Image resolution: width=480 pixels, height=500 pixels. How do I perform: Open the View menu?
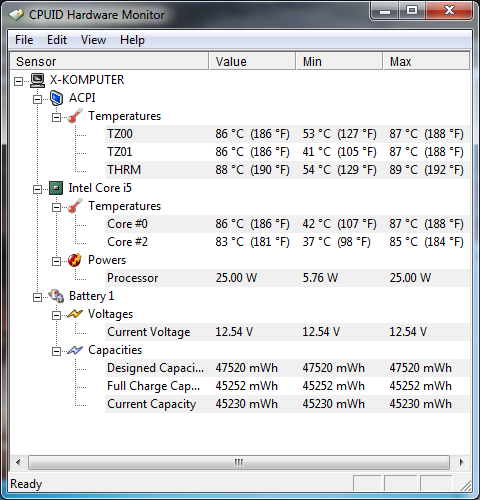[93, 40]
